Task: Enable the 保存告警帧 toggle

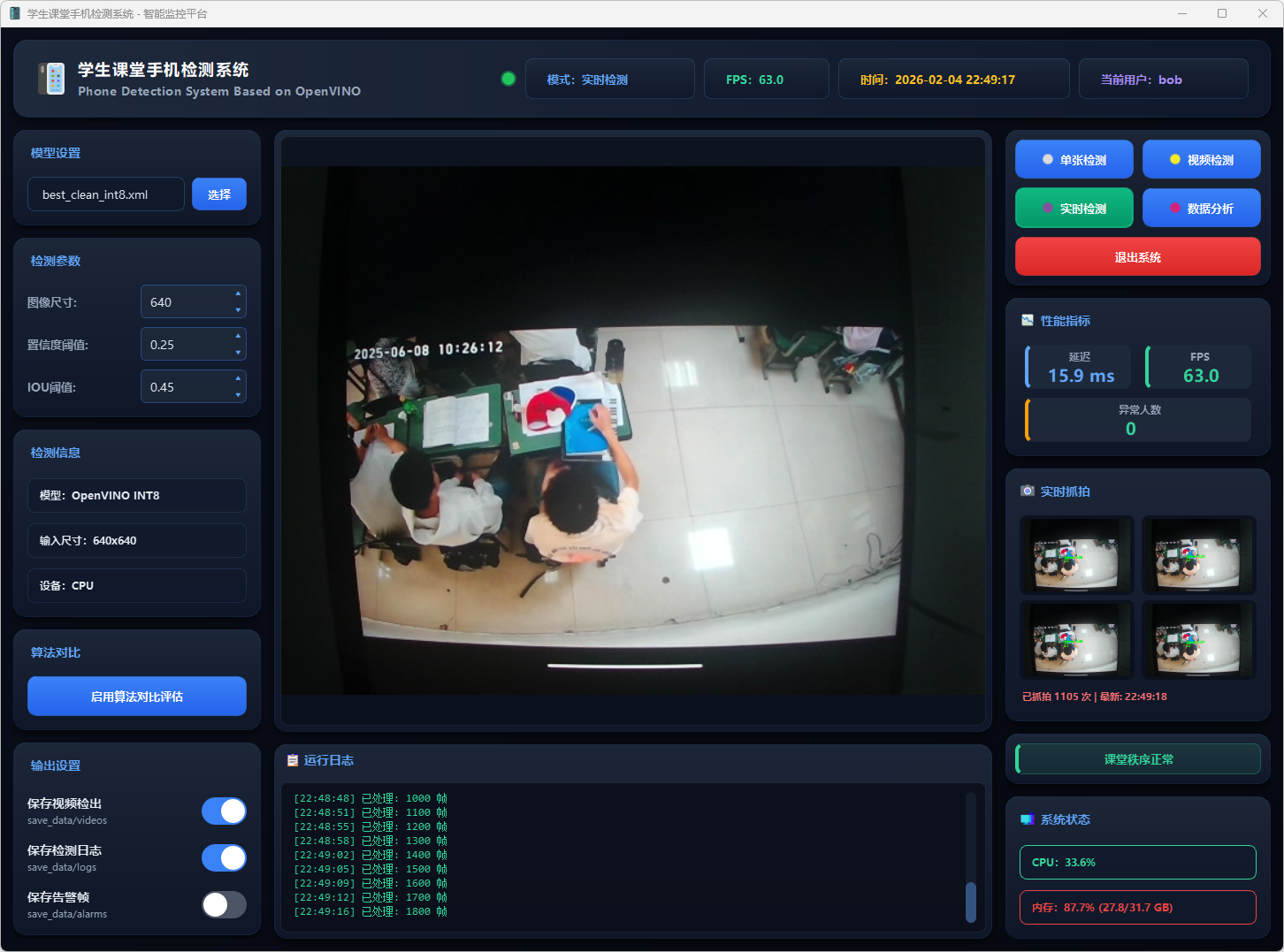Action: tap(224, 905)
